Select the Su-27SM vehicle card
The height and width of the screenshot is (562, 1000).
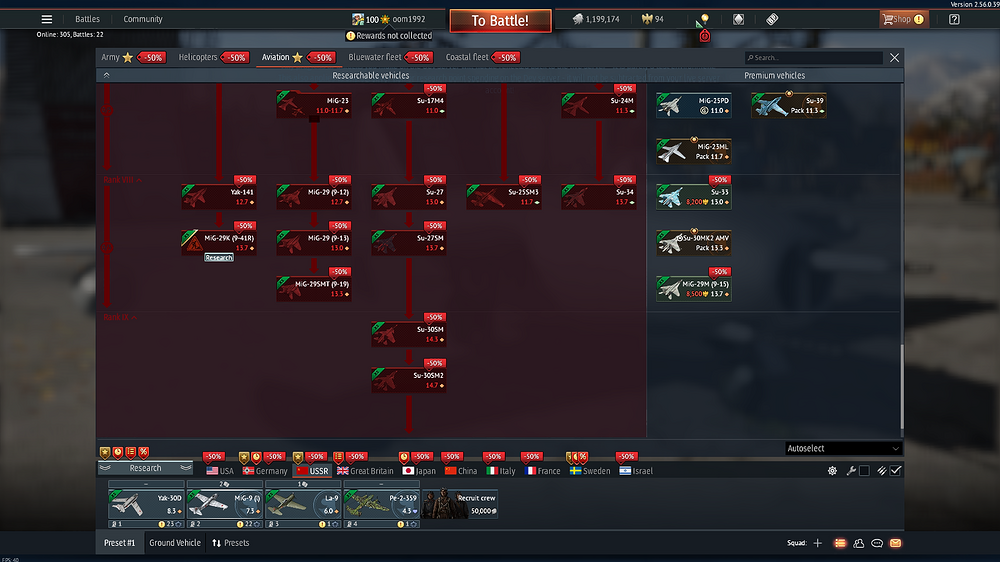(x=409, y=243)
